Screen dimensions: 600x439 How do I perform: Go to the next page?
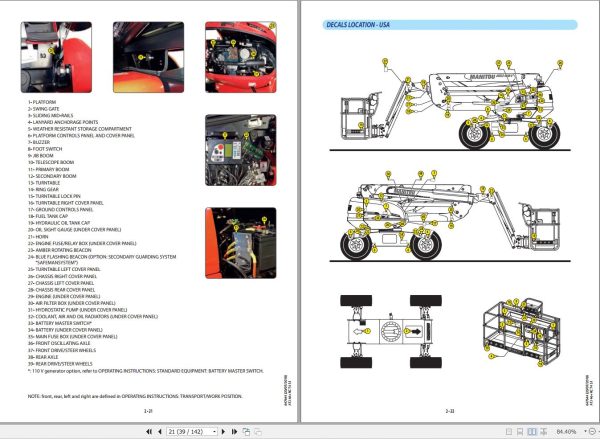[223, 432]
